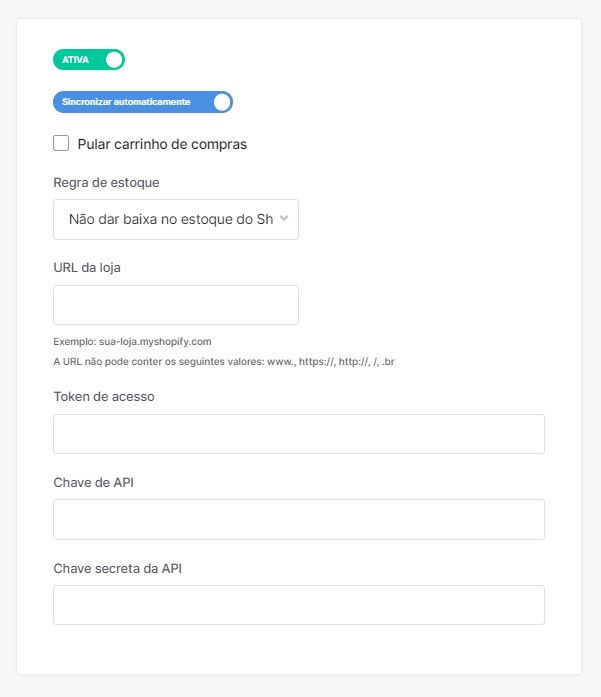Click the white knob on ATIVA toggle

point(114,60)
